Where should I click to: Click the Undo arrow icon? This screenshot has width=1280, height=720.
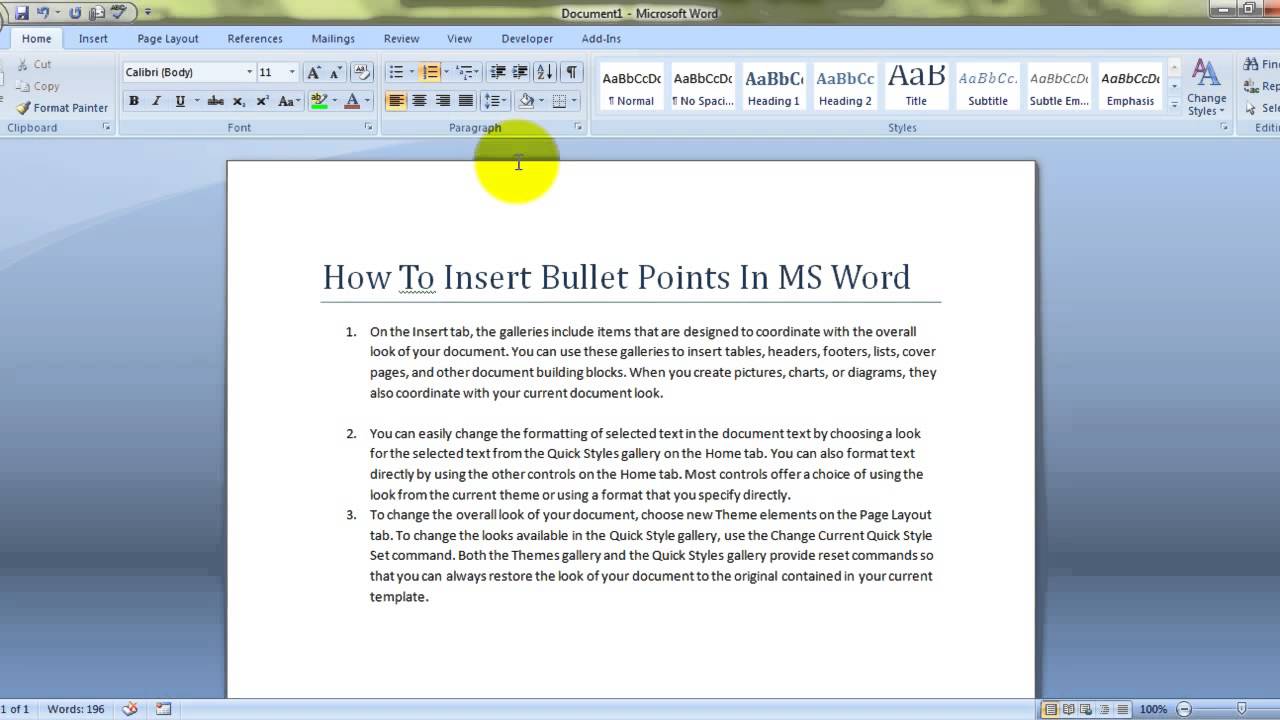(43, 13)
